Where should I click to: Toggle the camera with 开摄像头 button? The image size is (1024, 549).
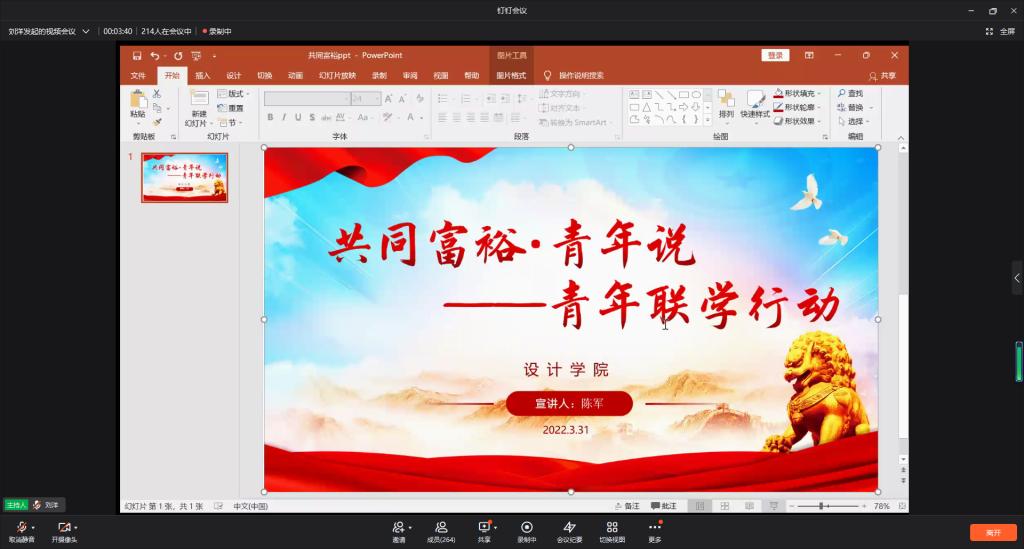(64, 527)
